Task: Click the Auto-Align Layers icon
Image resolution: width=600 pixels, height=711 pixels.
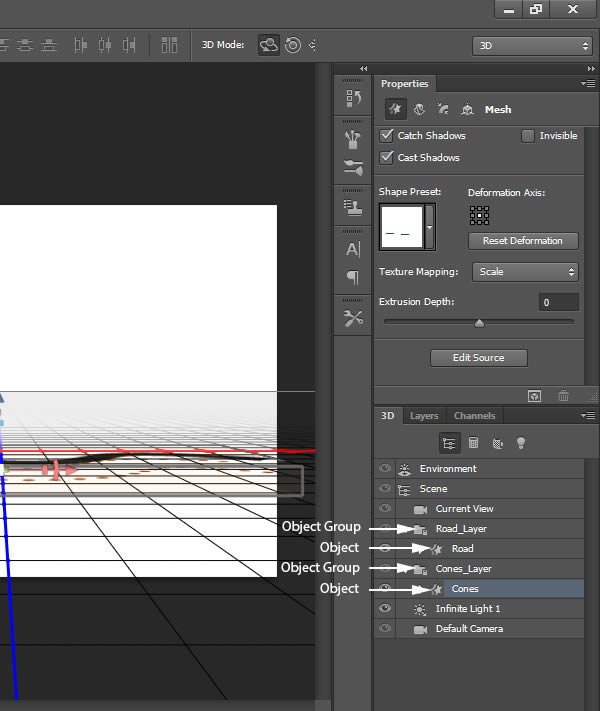Action: point(169,45)
